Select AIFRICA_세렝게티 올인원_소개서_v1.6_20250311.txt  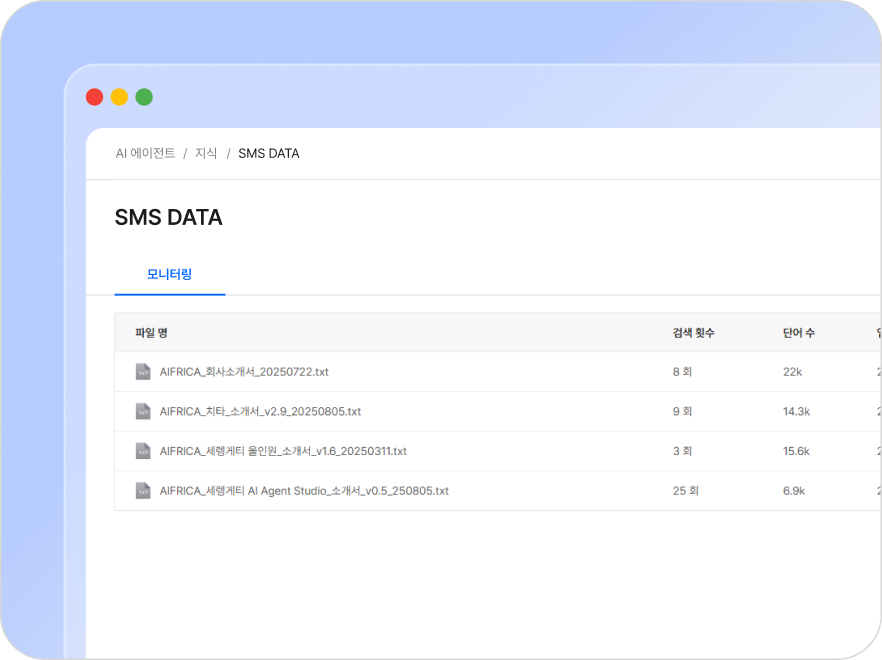[x=283, y=451]
